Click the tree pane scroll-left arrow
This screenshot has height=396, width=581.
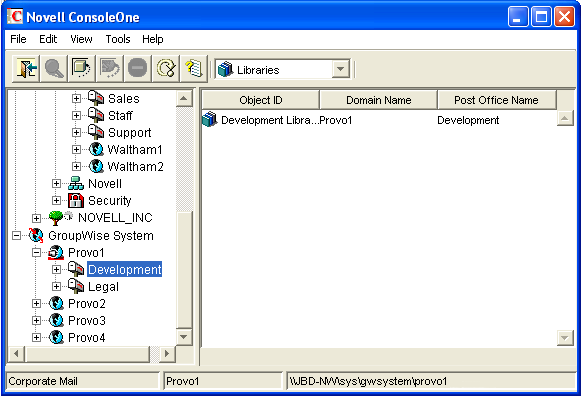16,354
